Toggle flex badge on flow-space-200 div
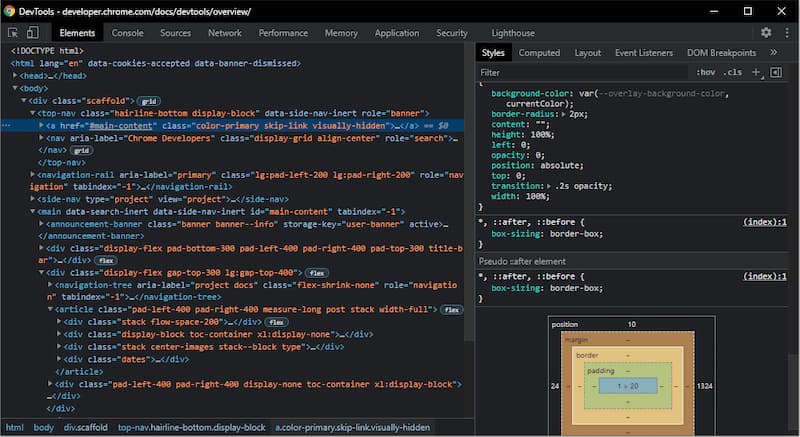800x437 pixels. click(x=277, y=322)
